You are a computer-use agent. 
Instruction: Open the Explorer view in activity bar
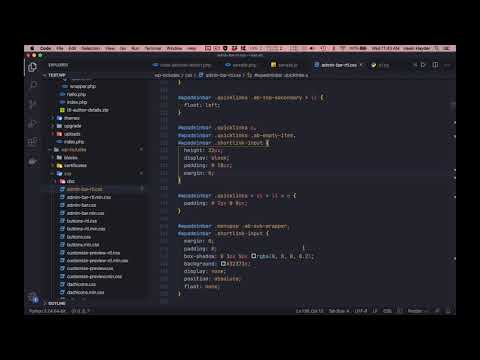coord(32,67)
